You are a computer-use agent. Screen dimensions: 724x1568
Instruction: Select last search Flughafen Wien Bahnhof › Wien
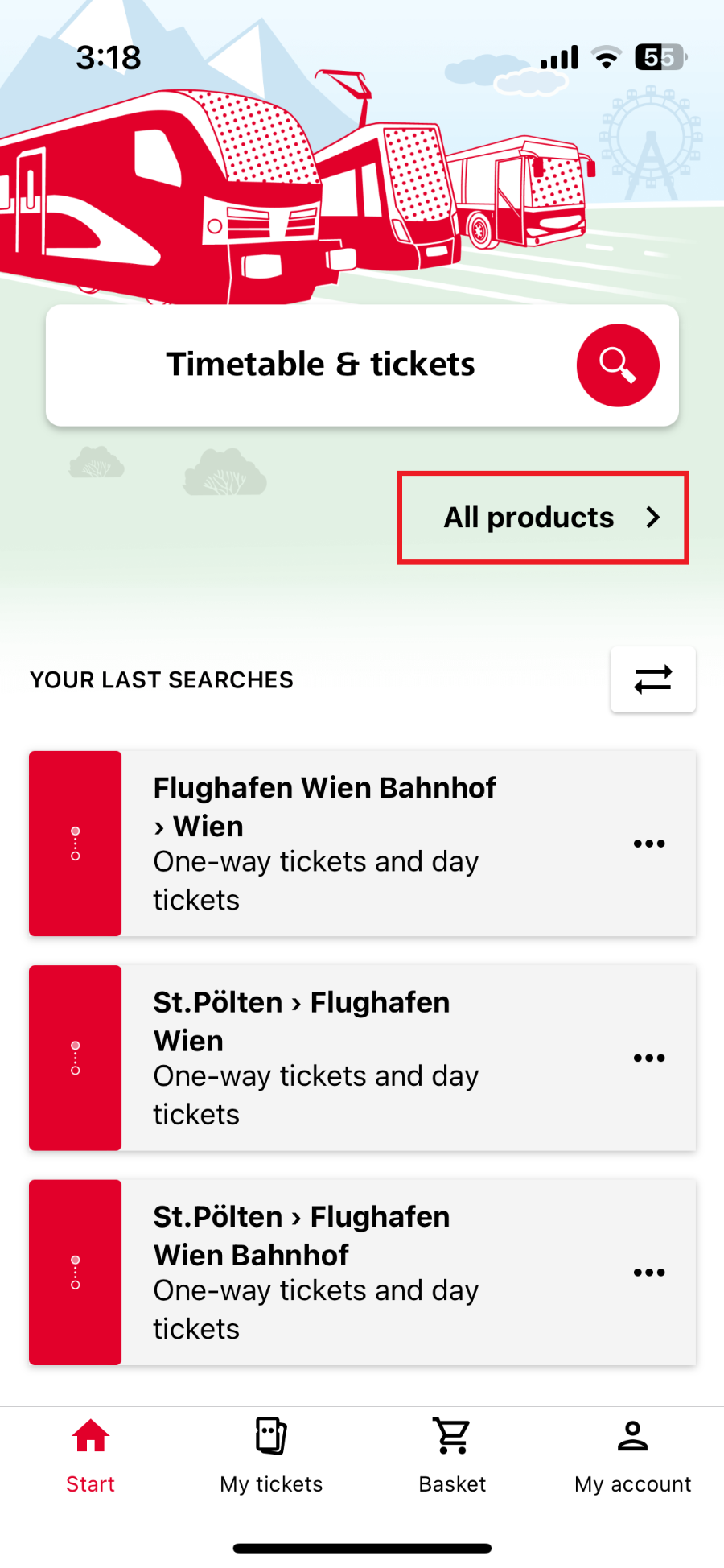(362, 844)
